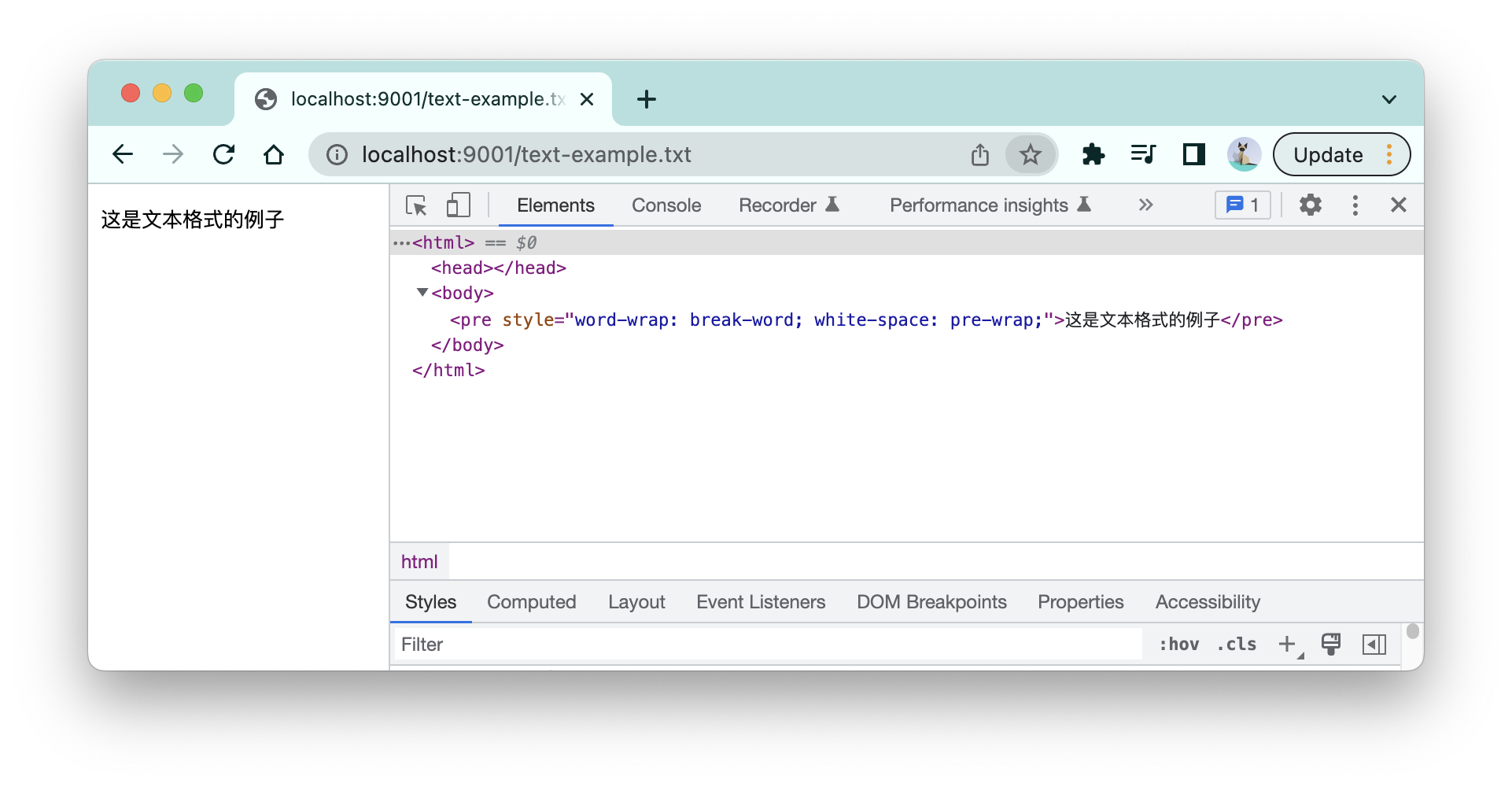Open the home page icon

pos(274,154)
